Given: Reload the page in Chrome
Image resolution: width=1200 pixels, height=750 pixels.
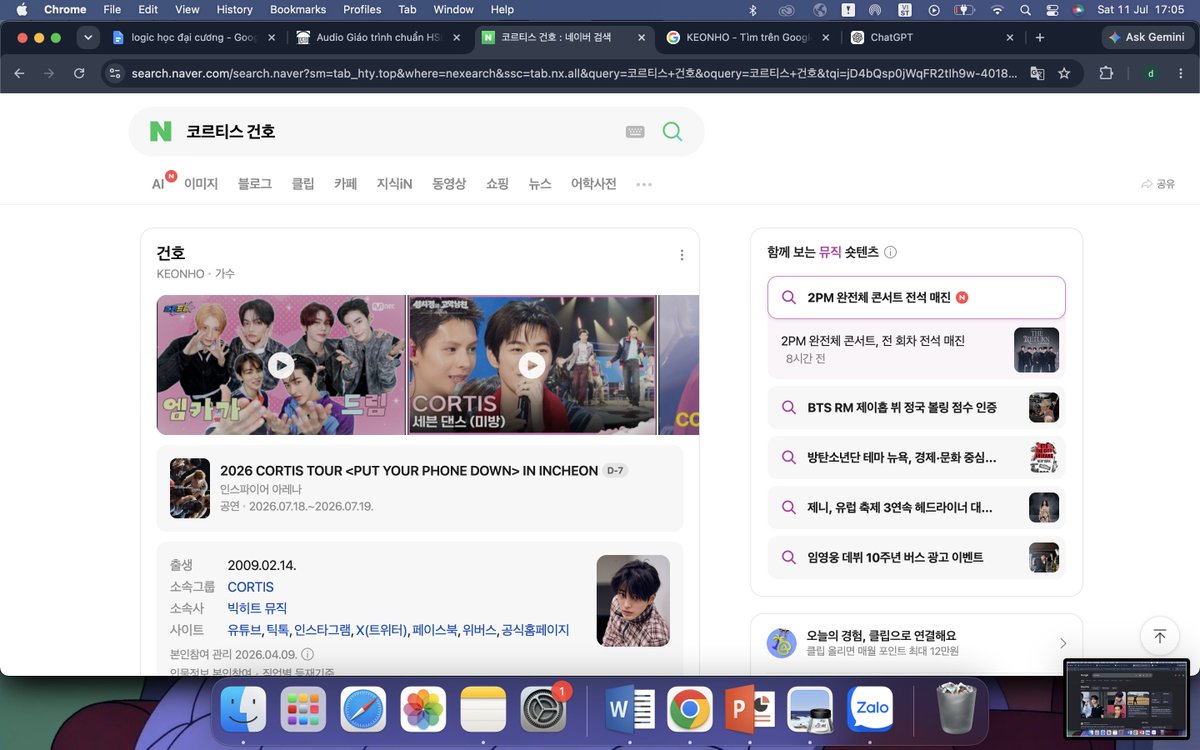Looking at the screenshot, I should (x=79, y=73).
